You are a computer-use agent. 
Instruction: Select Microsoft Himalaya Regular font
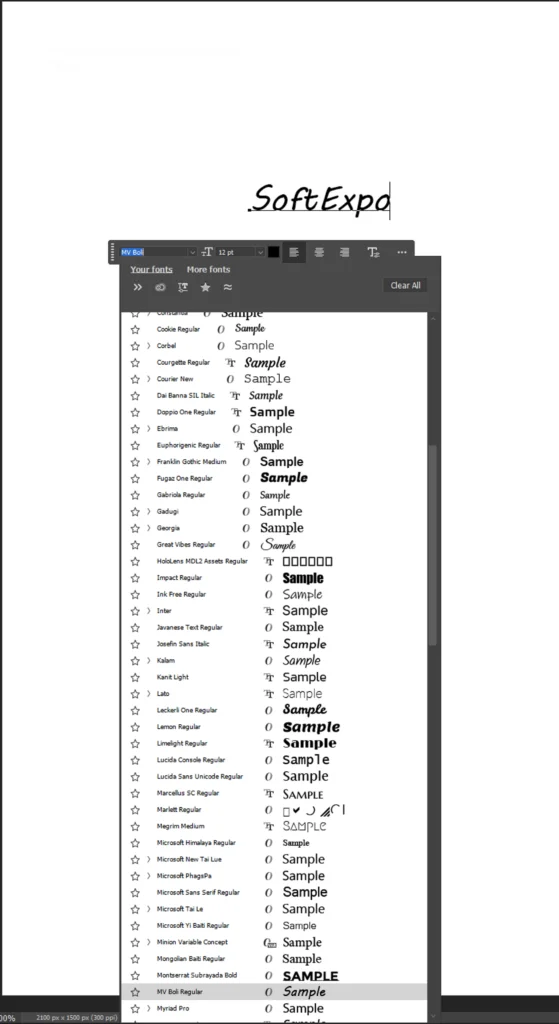(274, 843)
